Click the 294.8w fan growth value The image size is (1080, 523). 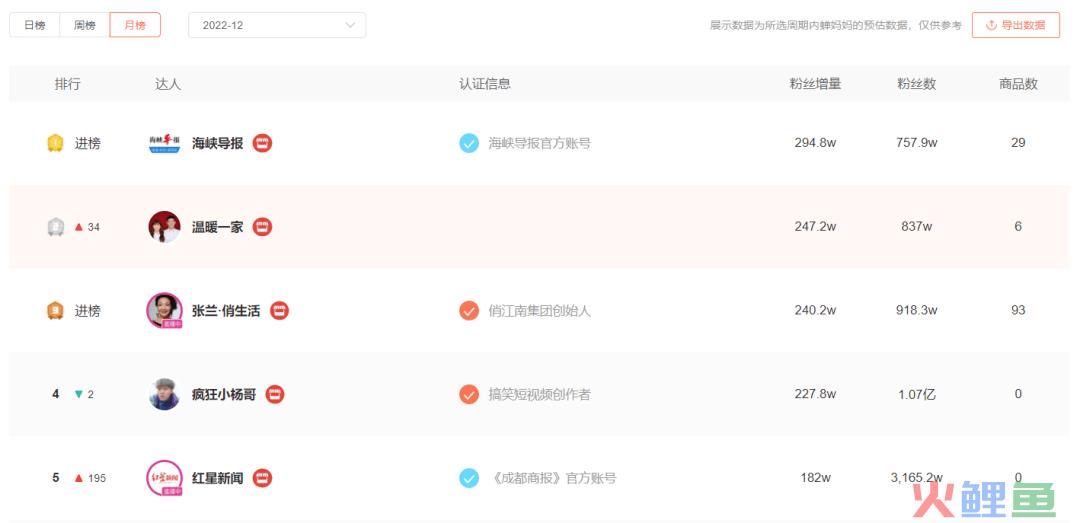816,143
